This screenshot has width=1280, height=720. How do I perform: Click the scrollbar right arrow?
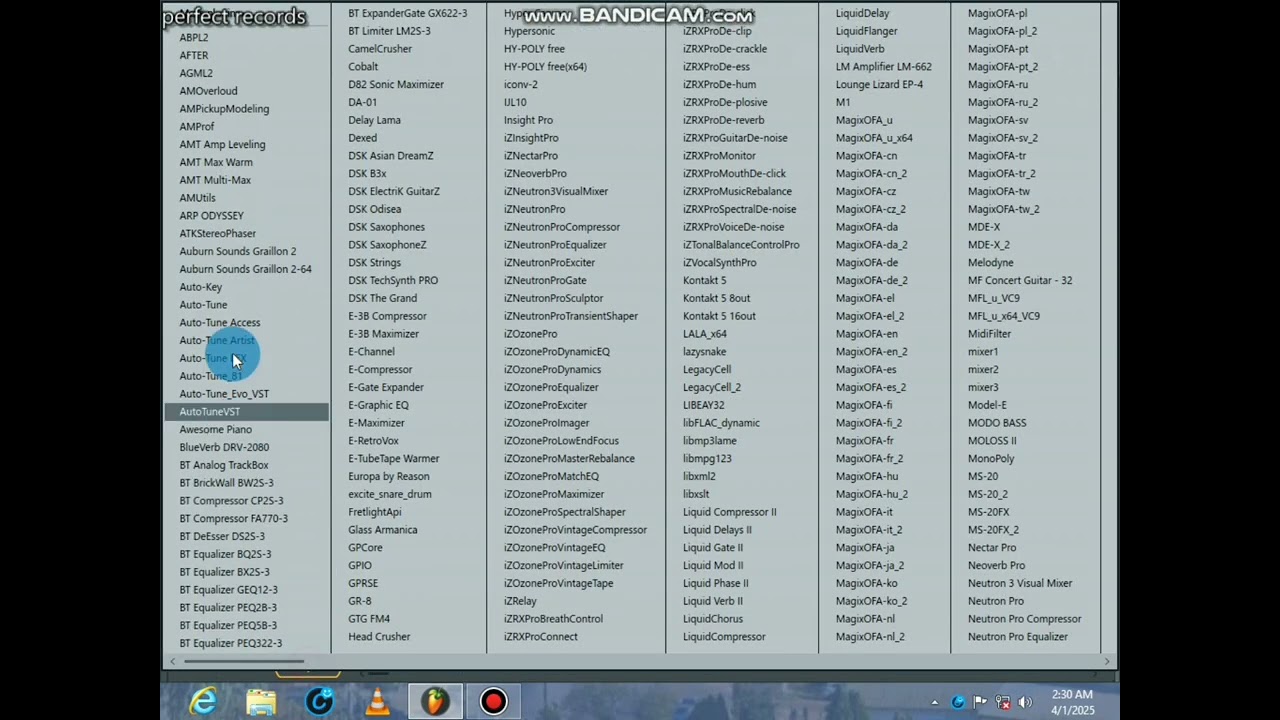coord(1106,661)
